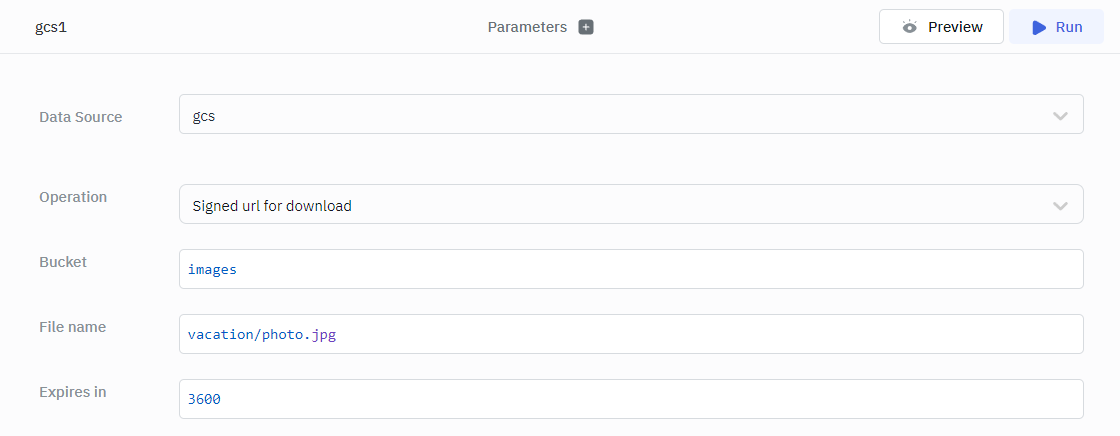1120x436 pixels.
Task: Click the eye icon on Preview
Action: coord(909,27)
